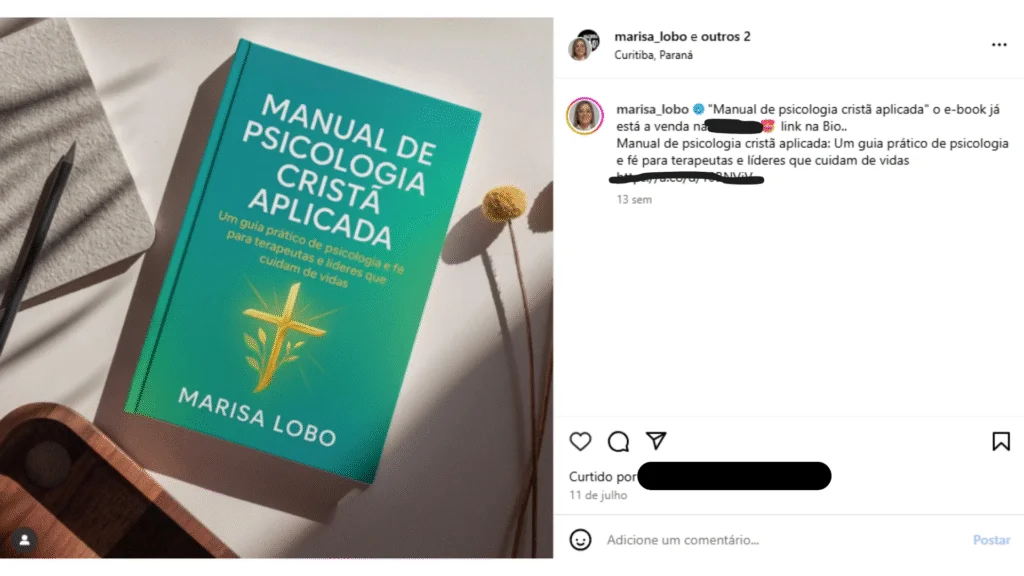This screenshot has height=576, width=1024.
Task: Open comments via speech bubble icon
Action: coord(618,441)
